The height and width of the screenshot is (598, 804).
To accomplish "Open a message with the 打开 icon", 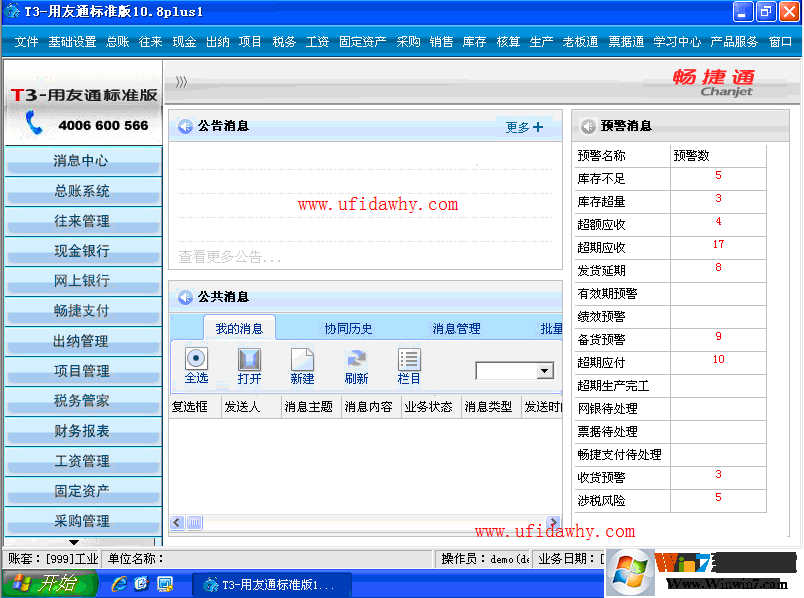I will [x=248, y=363].
